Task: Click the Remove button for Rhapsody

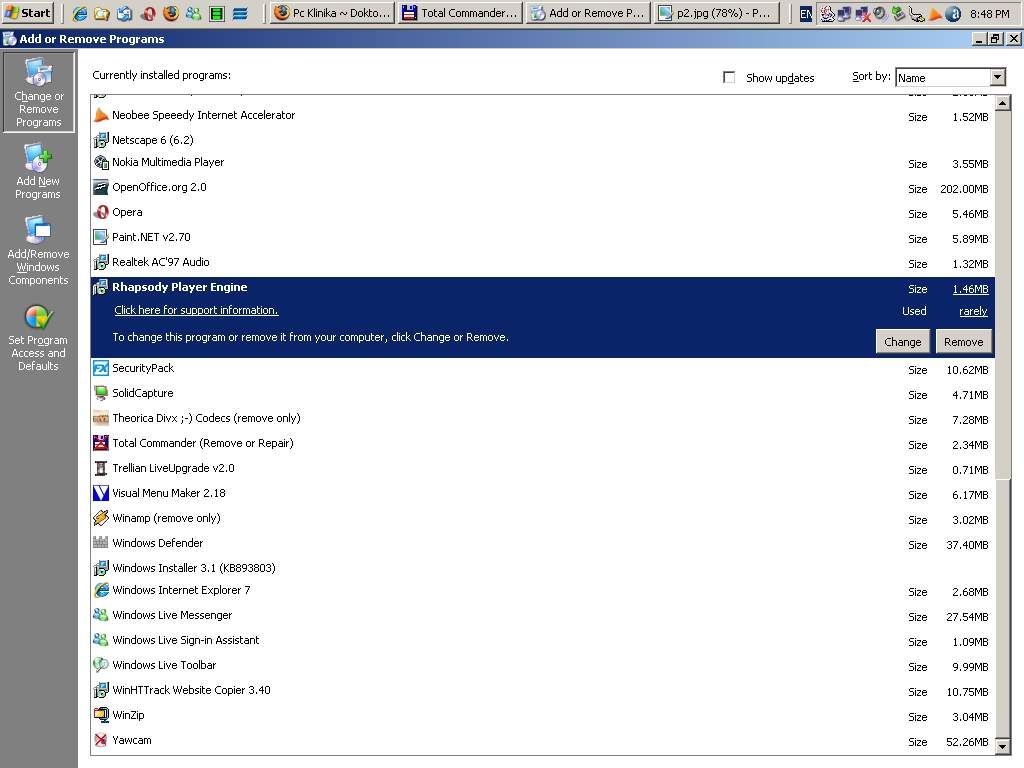Action: [x=963, y=342]
